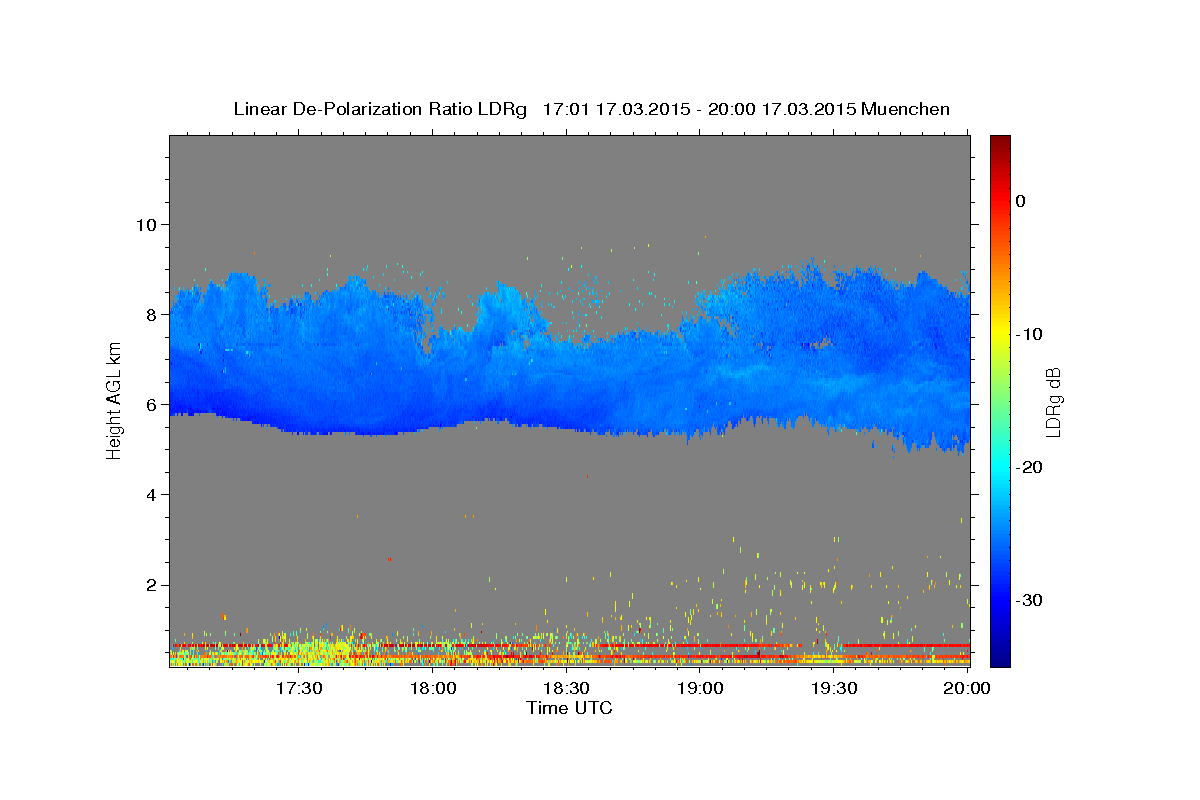Screen dimensions: 1200x800
Task: Click the 17:30 time tick label
Action: (x=299, y=689)
